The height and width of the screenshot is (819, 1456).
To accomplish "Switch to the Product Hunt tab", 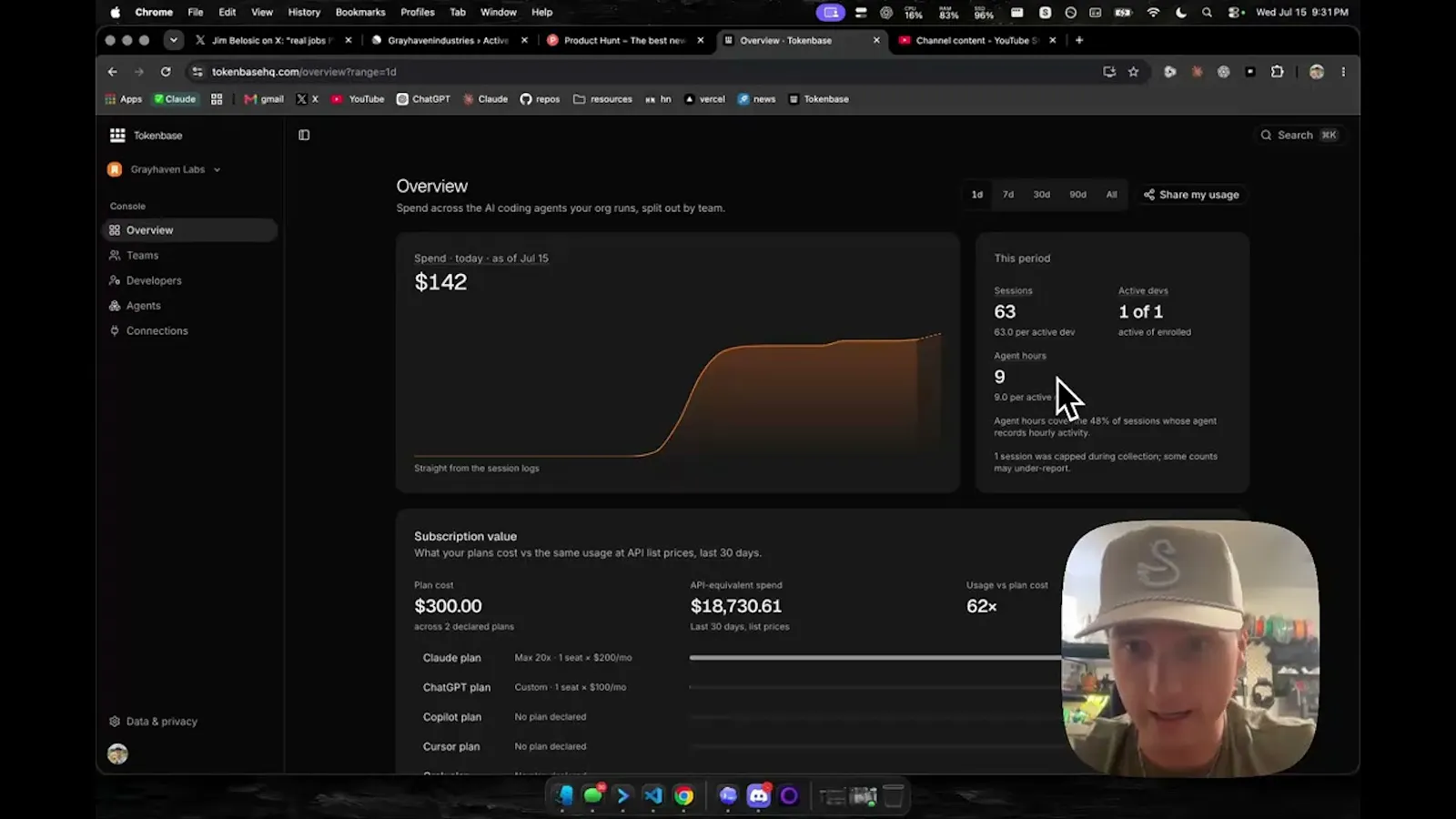I will tap(623, 40).
